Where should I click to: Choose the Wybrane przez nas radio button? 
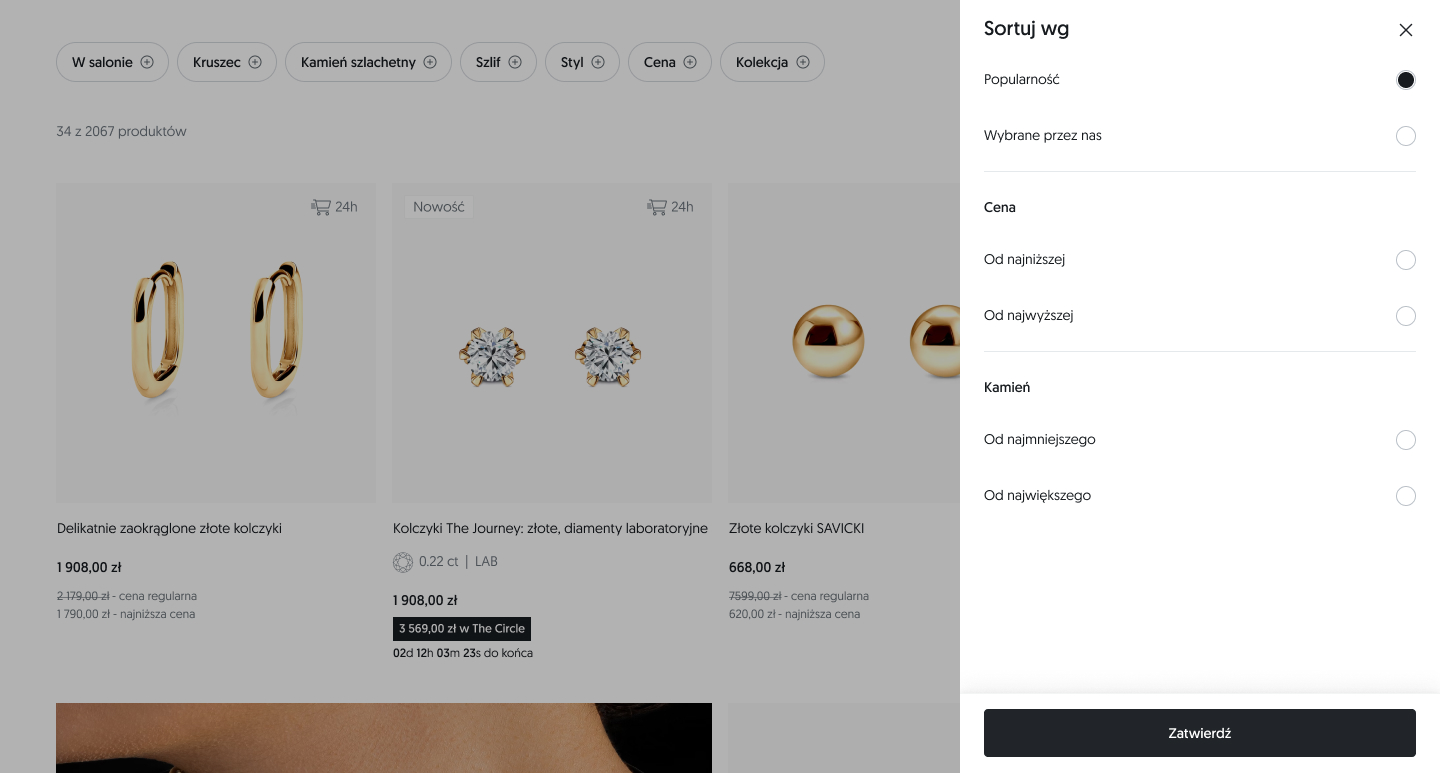(x=1405, y=136)
